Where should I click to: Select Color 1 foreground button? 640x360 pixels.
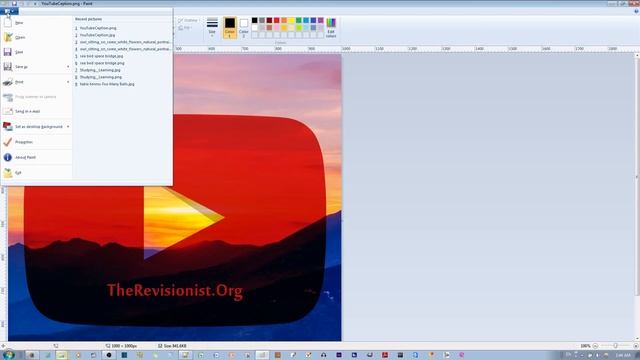click(230, 28)
